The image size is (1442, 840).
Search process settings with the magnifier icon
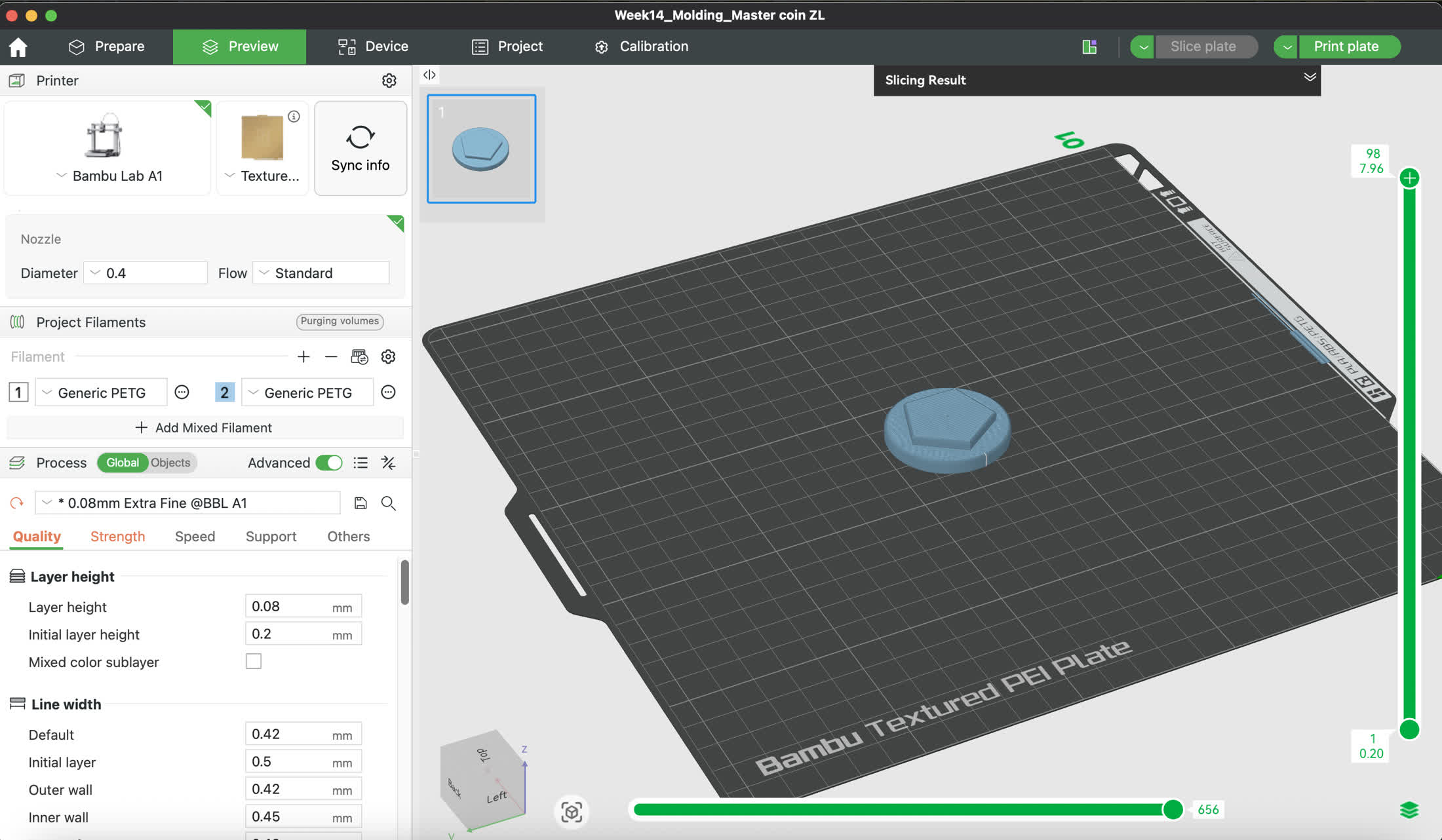[x=389, y=503]
